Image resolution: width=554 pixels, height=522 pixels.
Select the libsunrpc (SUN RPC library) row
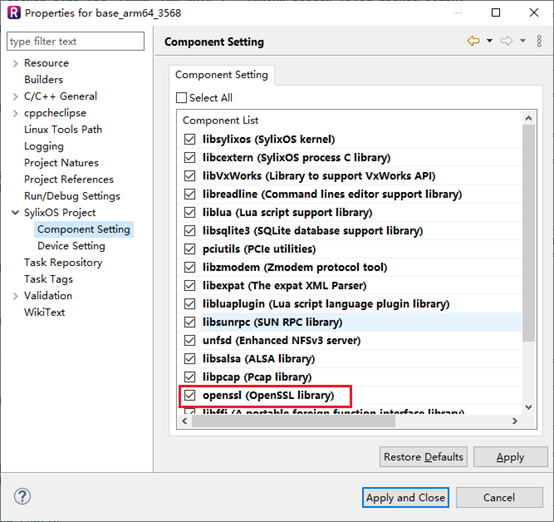pos(349,322)
